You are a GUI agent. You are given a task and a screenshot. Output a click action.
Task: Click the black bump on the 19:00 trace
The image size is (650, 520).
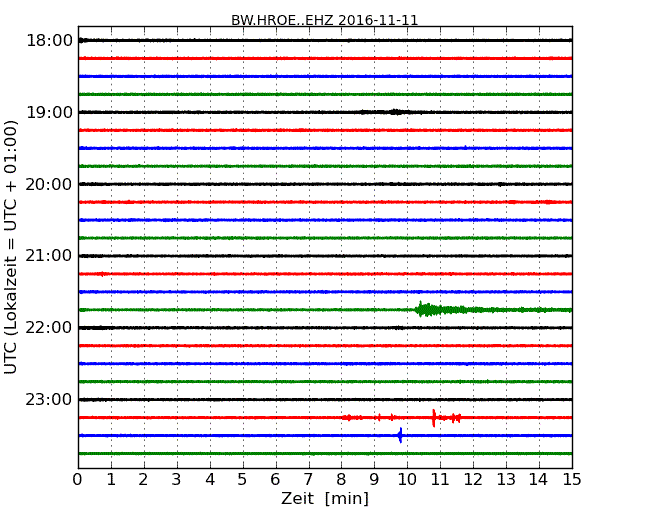click(395, 112)
